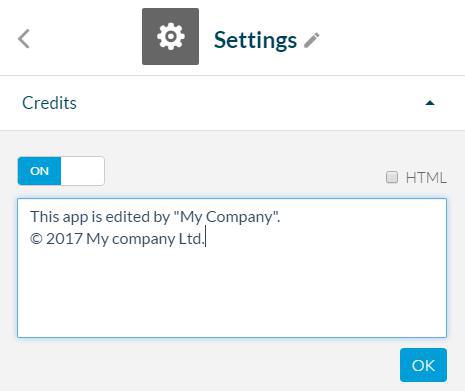Click the word "Company" in quoted text
This screenshot has width=465, height=391.
point(239,218)
